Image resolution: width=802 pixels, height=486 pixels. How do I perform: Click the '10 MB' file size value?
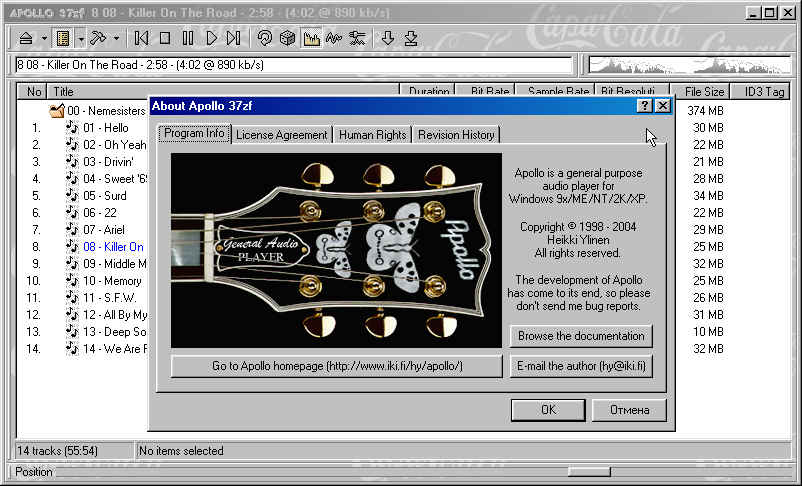tap(708, 332)
